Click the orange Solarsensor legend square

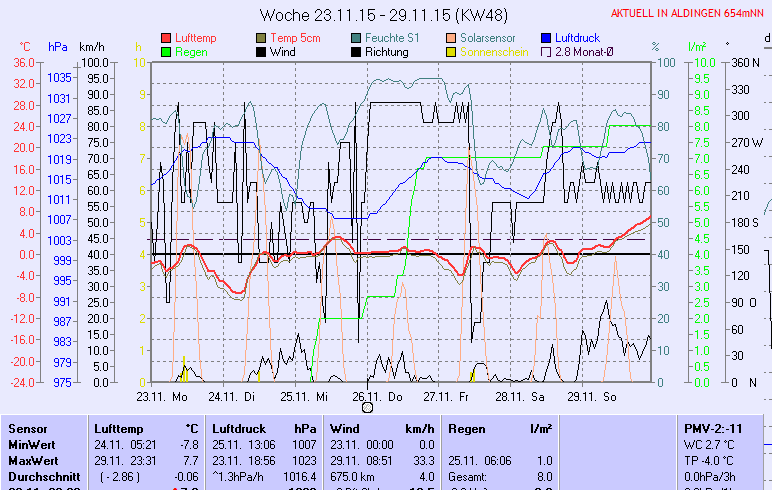pos(452,37)
